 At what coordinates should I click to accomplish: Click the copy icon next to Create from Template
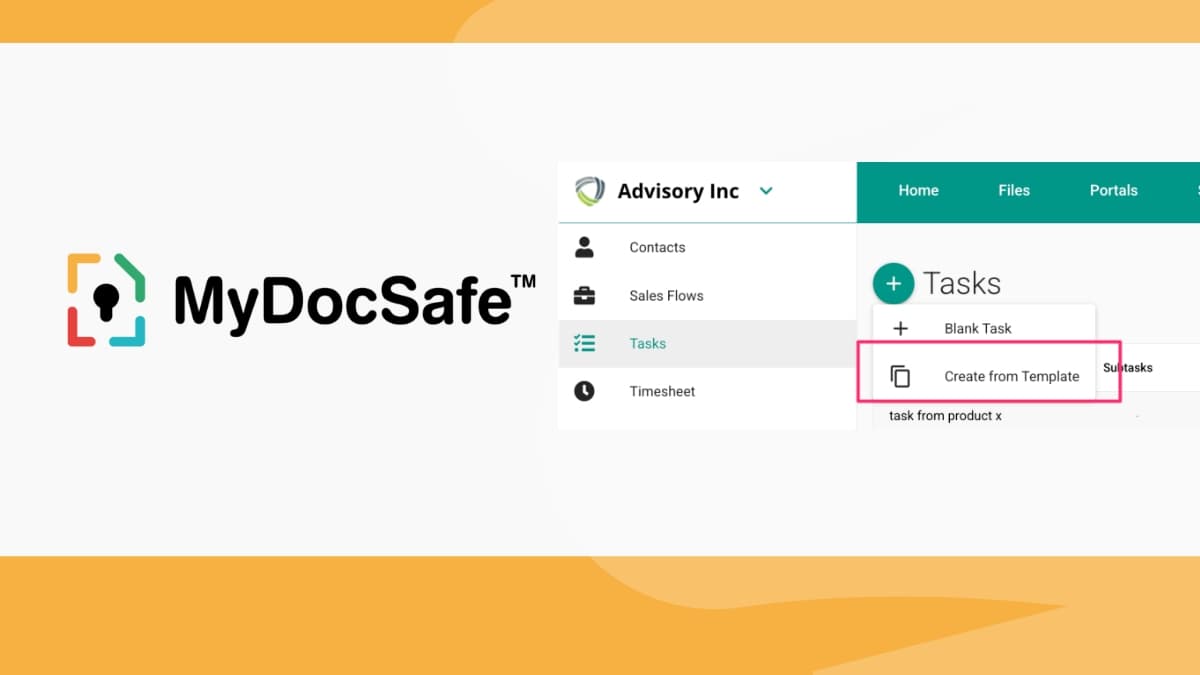click(901, 376)
